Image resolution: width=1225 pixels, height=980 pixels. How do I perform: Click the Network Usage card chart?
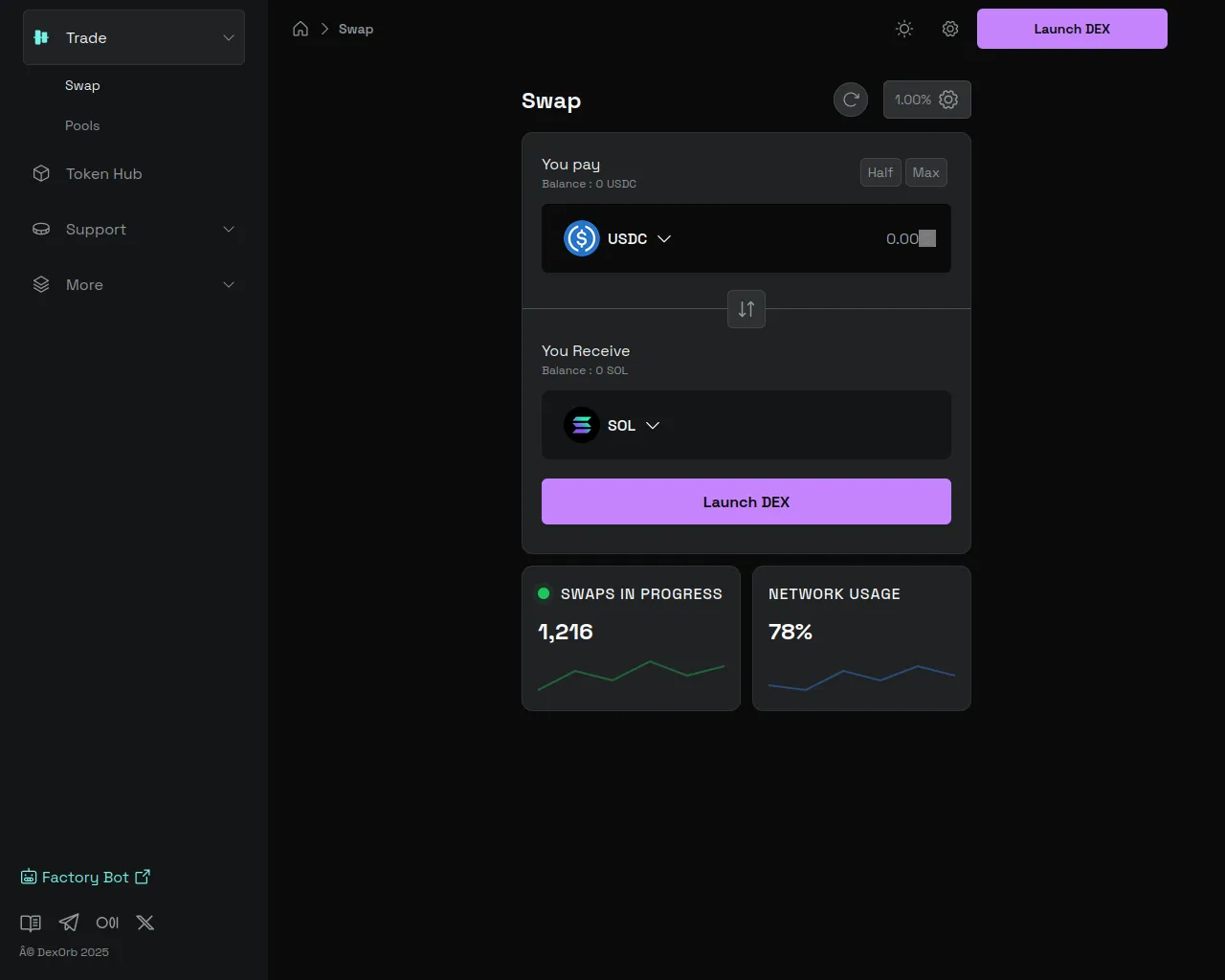click(x=861, y=677)
